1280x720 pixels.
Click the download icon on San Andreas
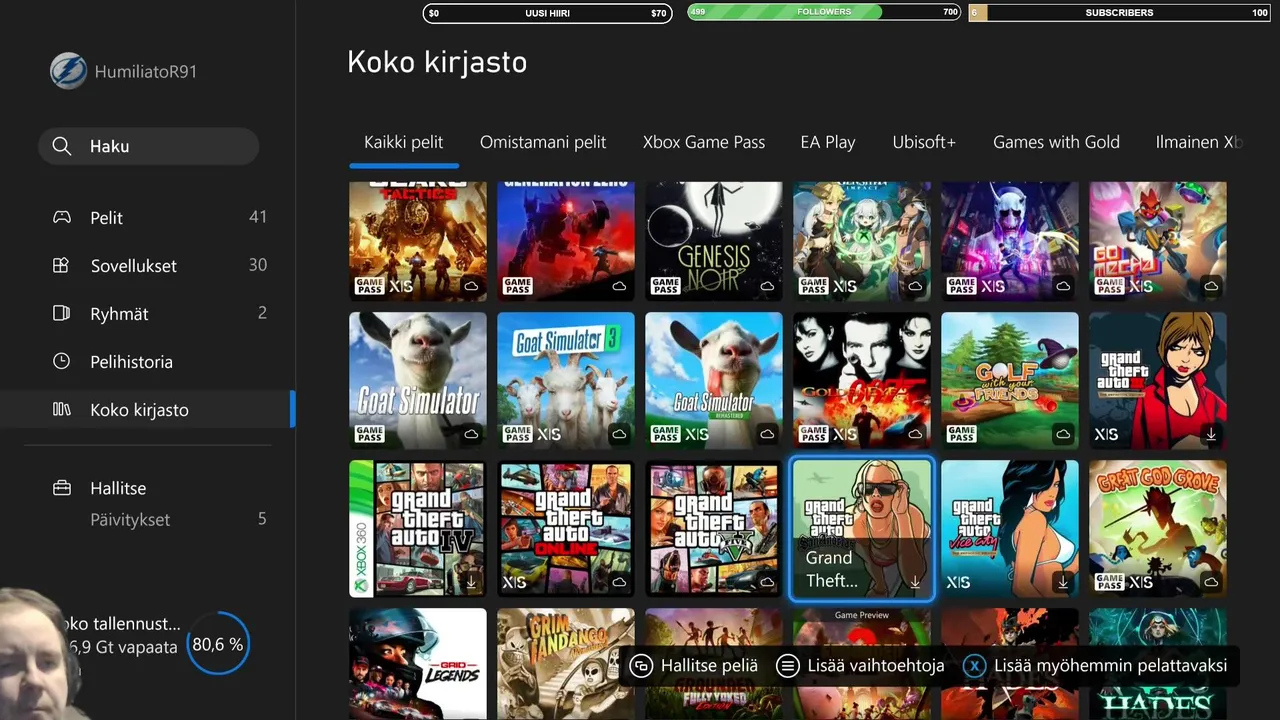click(915, 582)
